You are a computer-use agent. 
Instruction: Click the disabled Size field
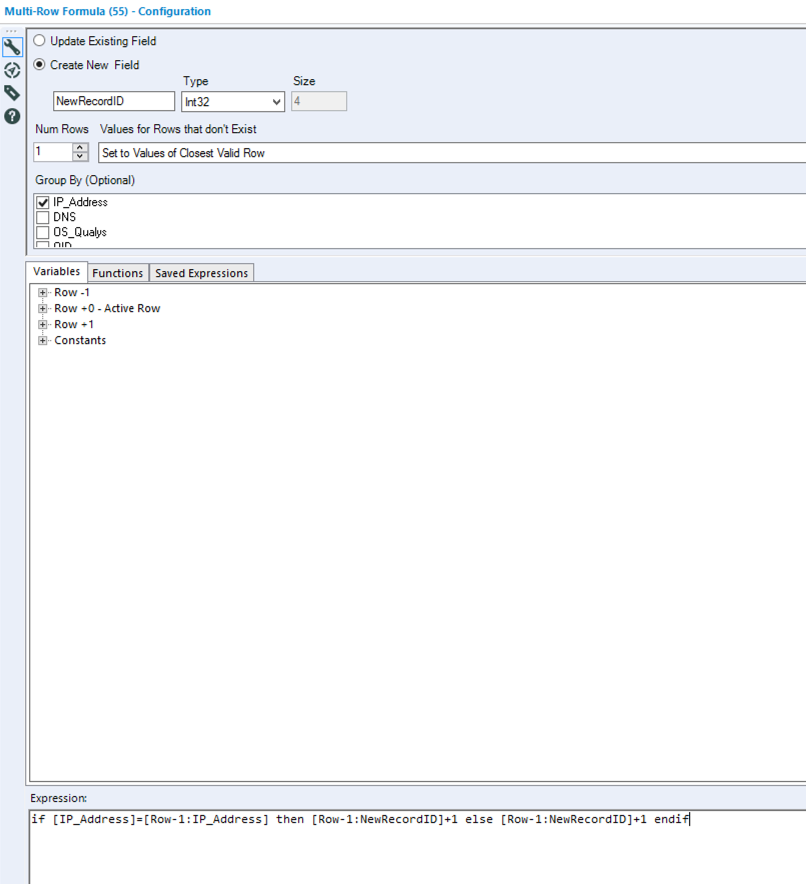[318, 101]
